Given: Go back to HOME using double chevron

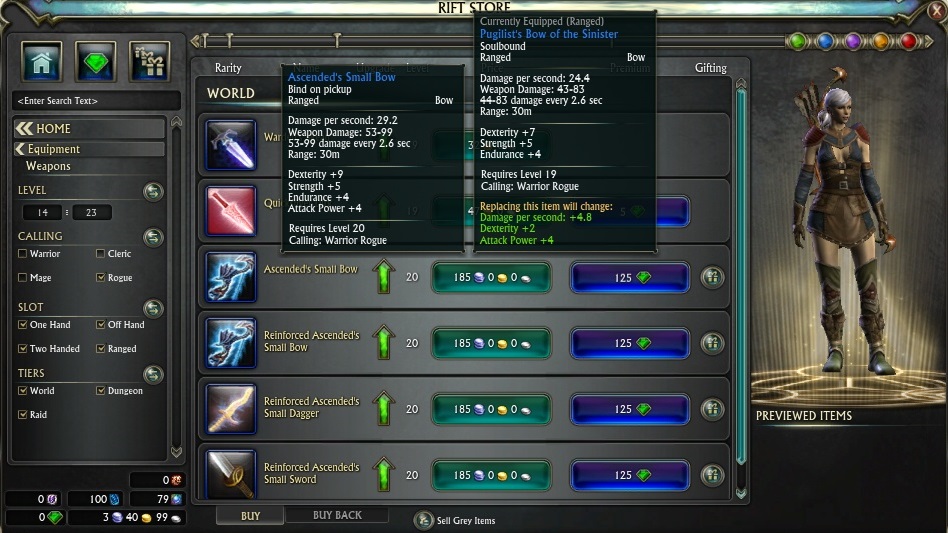Looking at the screenshot, I should click(24, 128).
